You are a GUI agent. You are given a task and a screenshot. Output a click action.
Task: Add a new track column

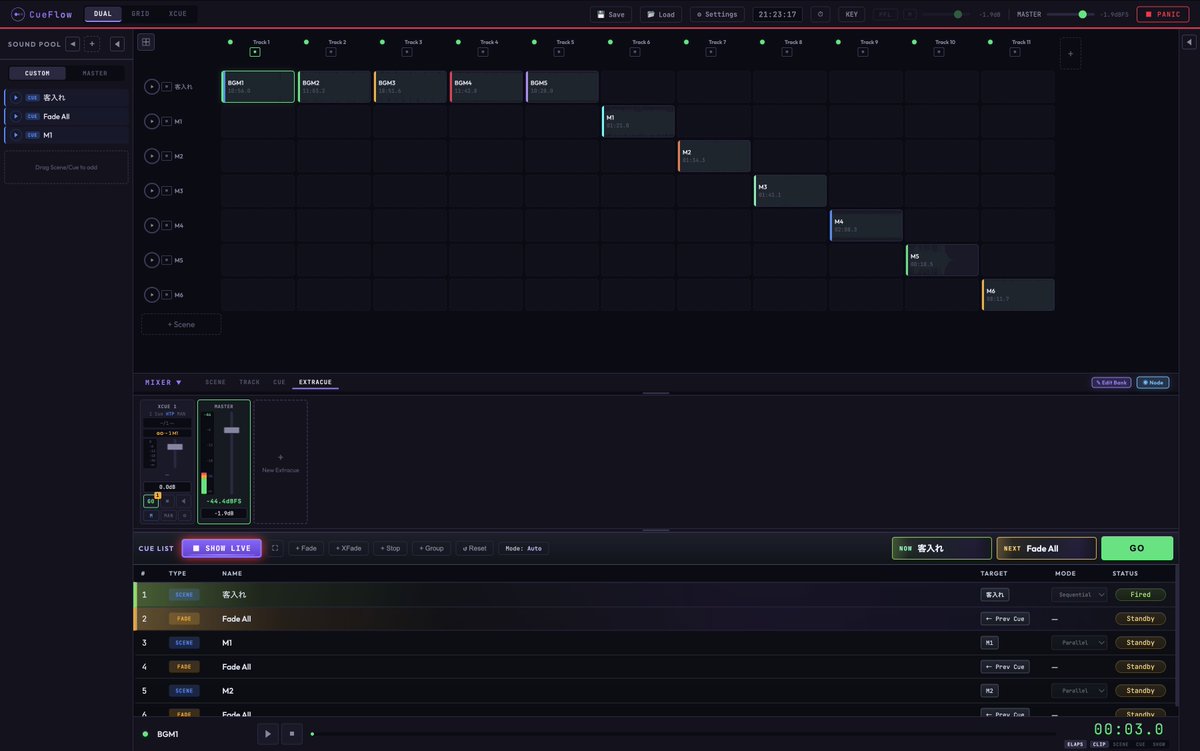(x=1070, y=53)
